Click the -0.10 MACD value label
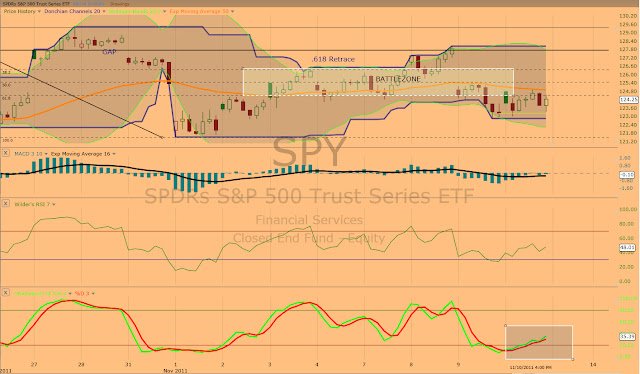 [627, 175]
